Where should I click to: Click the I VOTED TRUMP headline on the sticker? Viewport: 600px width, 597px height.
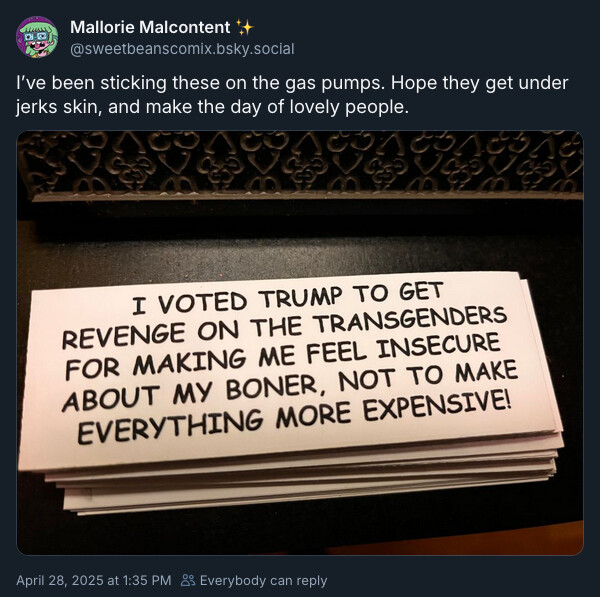pos(288,299)
